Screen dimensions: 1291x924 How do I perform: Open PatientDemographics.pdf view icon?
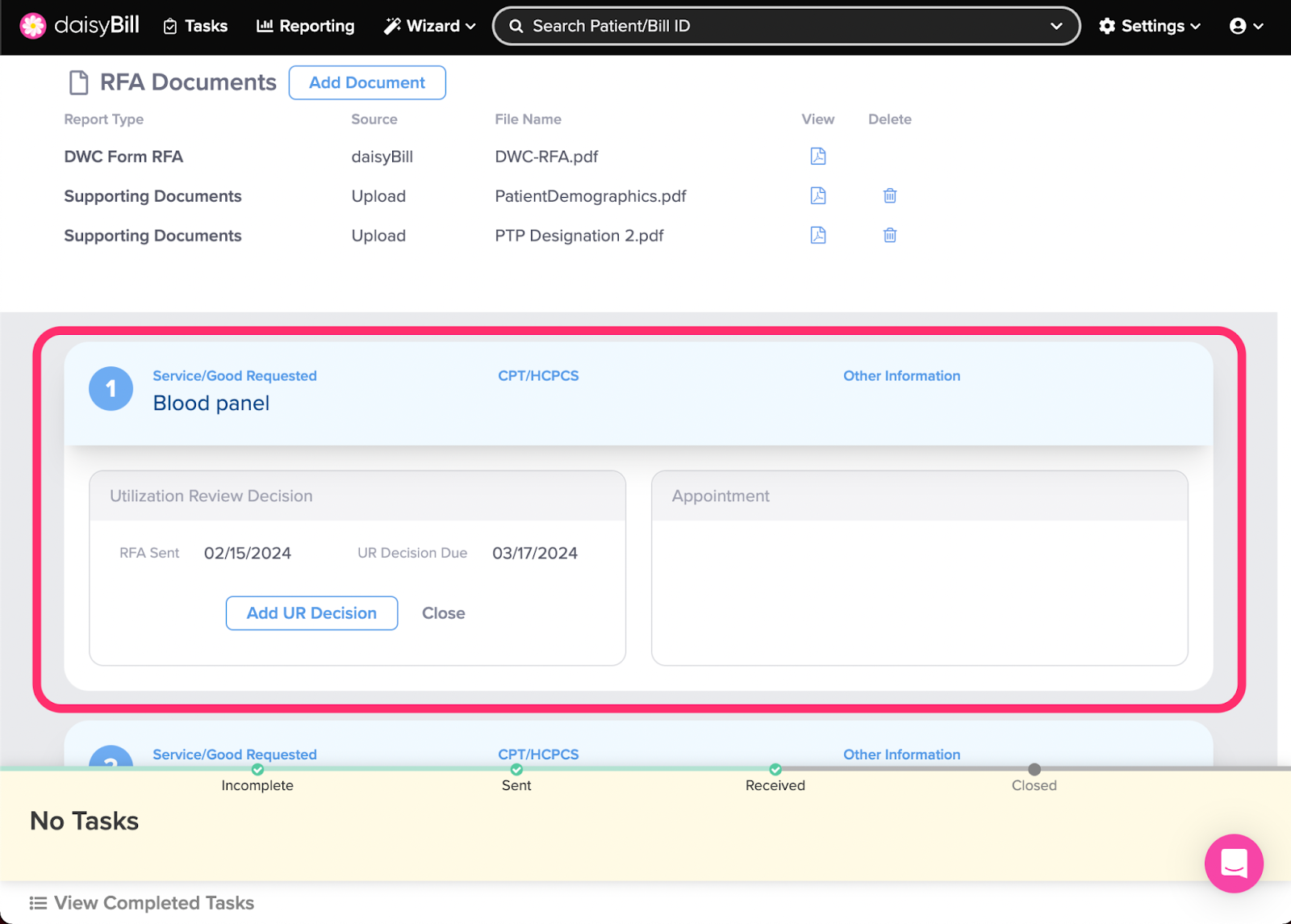817,196
